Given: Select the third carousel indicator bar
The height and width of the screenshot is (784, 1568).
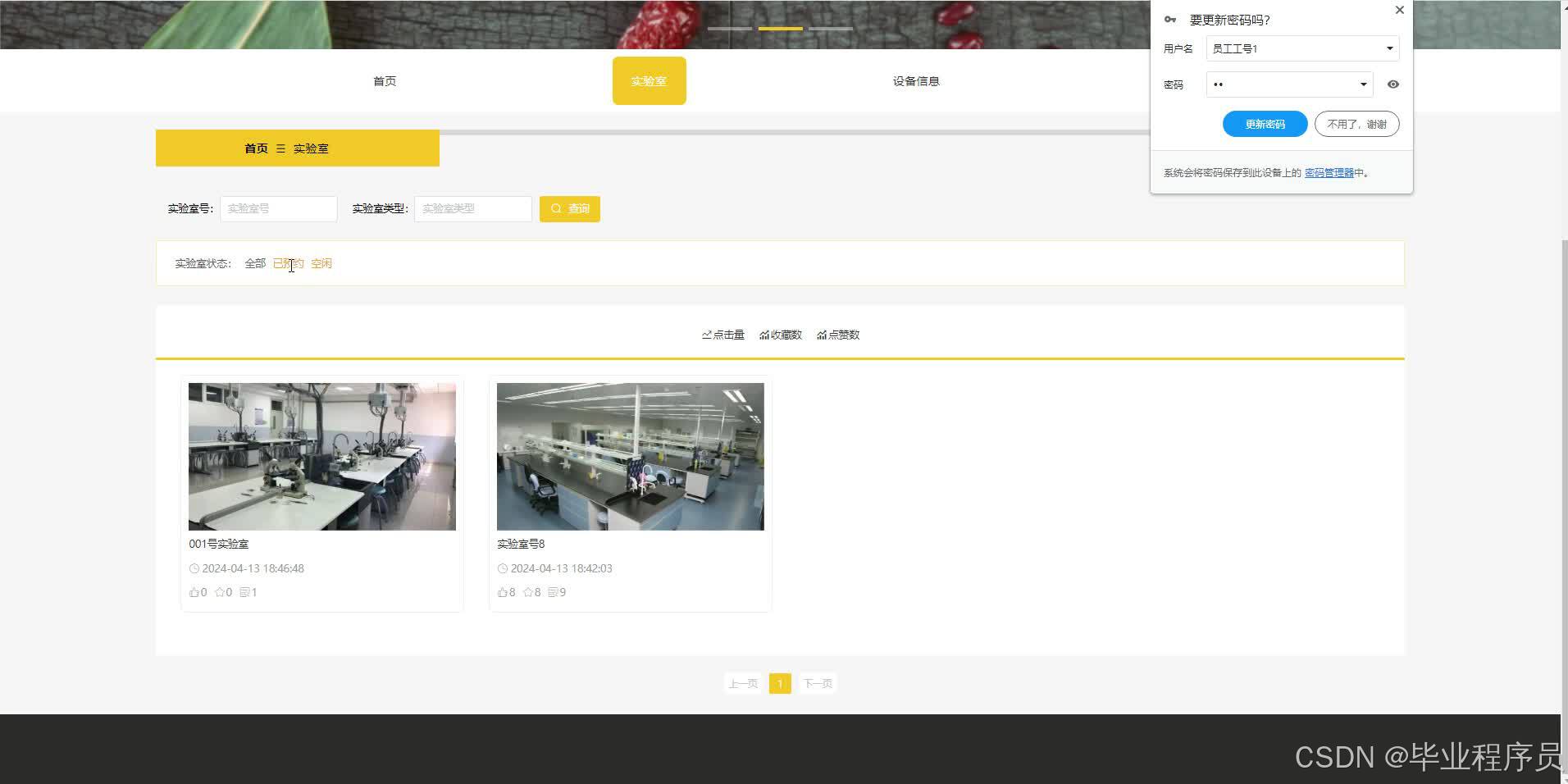Looking at the screenshot, I should pos(831,29).
